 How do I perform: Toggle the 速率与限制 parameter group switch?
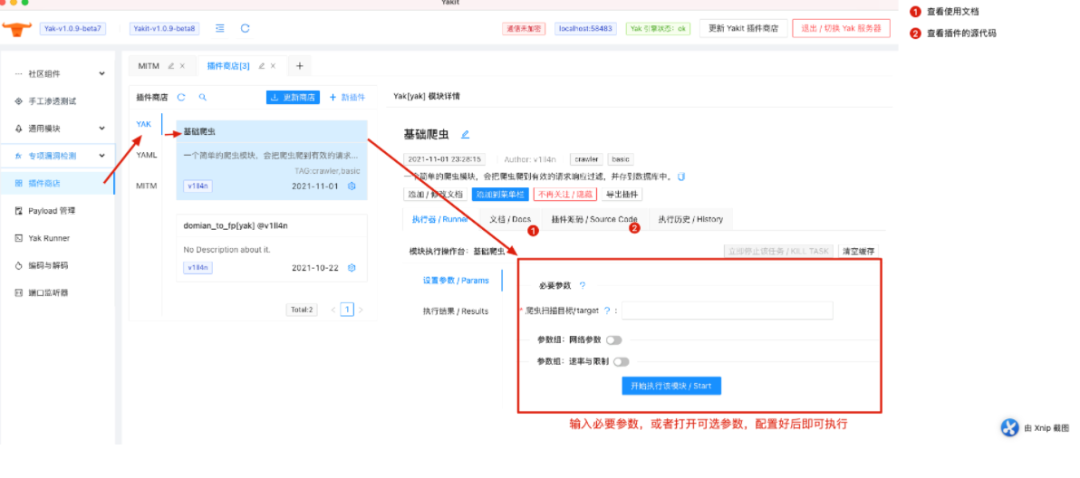[621, 362]
